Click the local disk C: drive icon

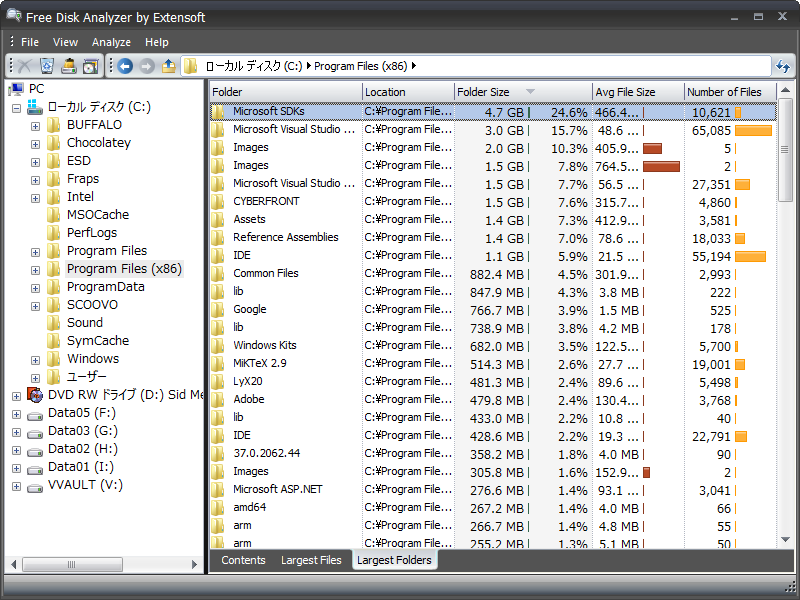click(35, 107)
